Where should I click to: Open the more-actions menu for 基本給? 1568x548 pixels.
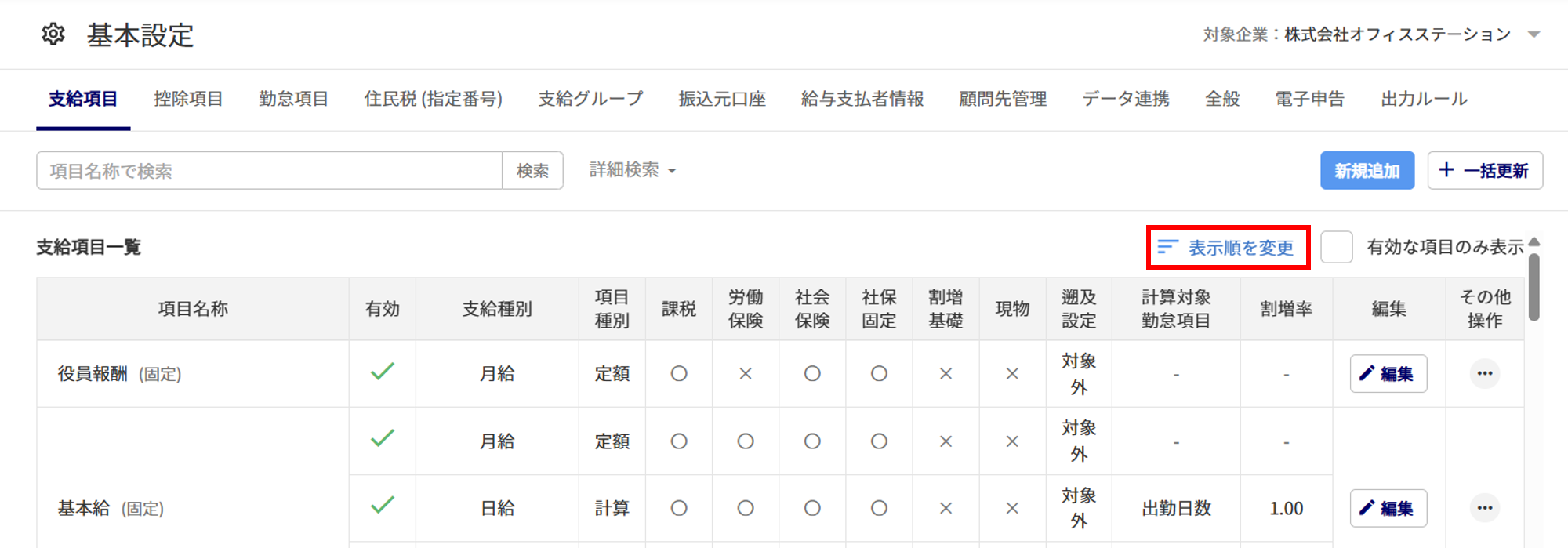point(1485,508)
